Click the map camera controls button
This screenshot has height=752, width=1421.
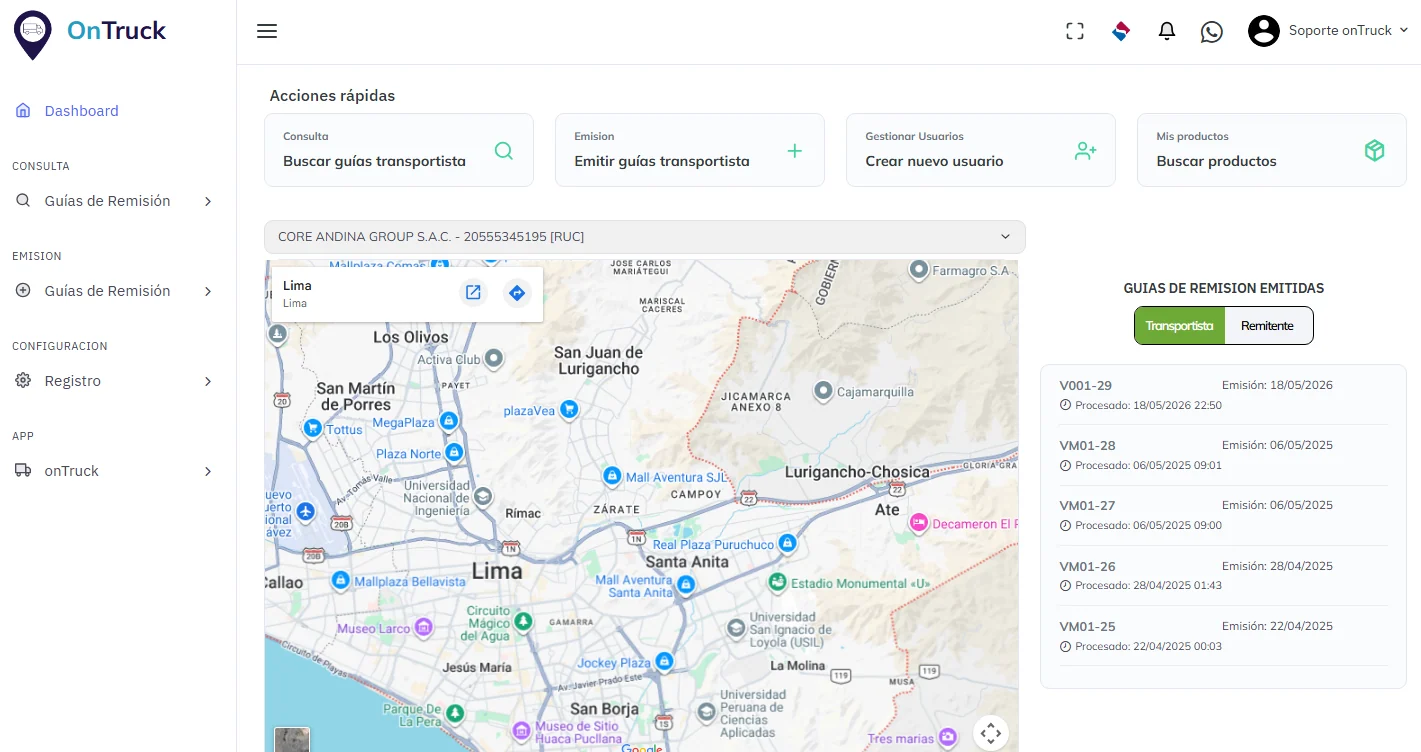click(x=991, y=733)
